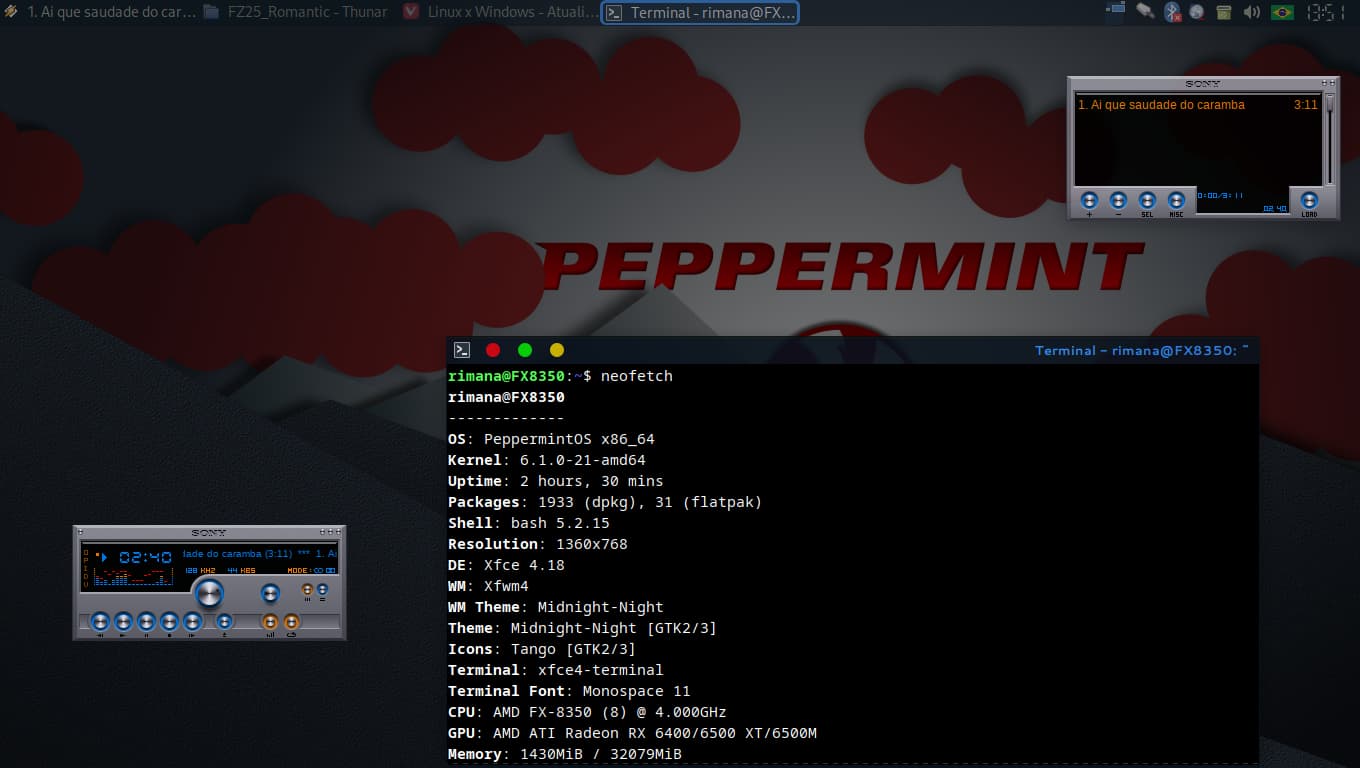Screen dimensions: 1360x768
Task: Click the red button on terminal titlebar
Action: pyautogui.click(x=493, y=350)
